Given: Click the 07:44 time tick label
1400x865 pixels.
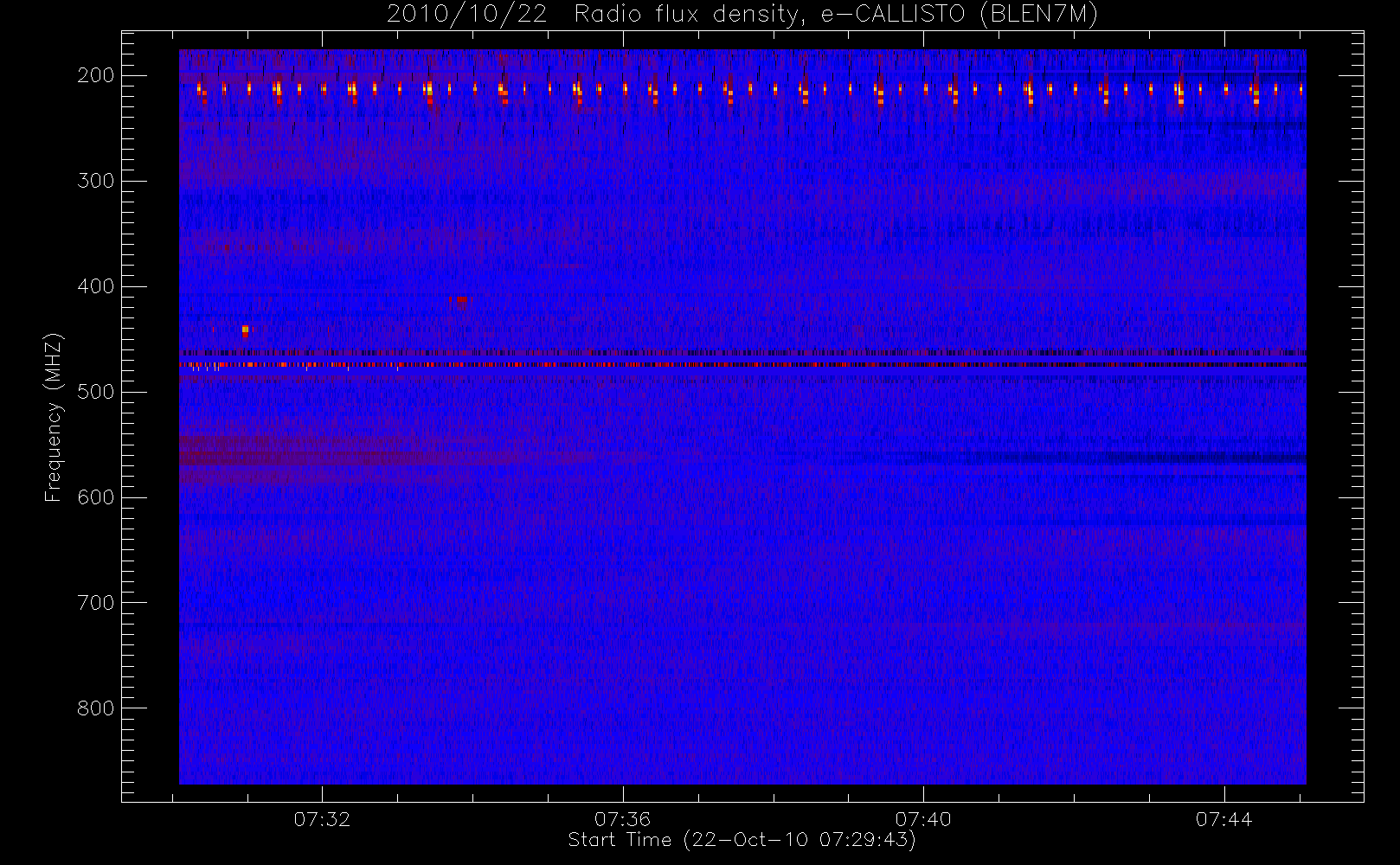Looking at the screenshot, I should coord(1223,819).
